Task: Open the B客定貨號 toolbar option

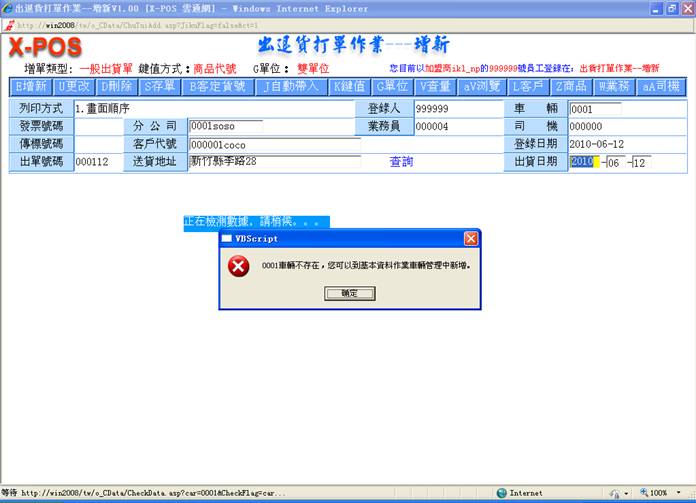Action: pos(217,86)
